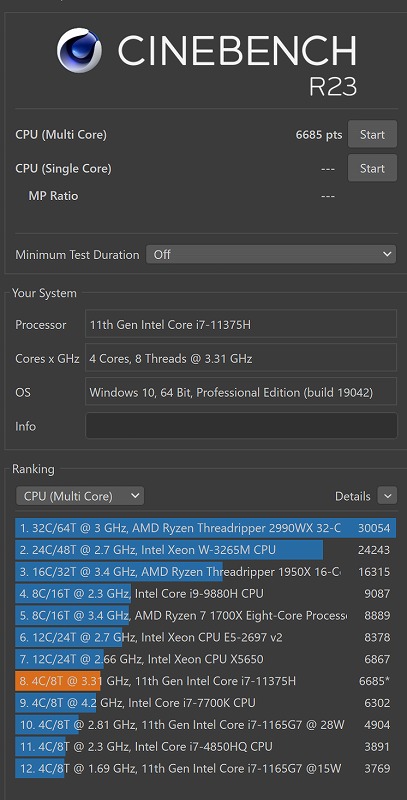The height and width of the screenshot is (800, 407).
Task: Select the Threadripper 2990WX ranking entry
Action: click(x=205, y=528)
